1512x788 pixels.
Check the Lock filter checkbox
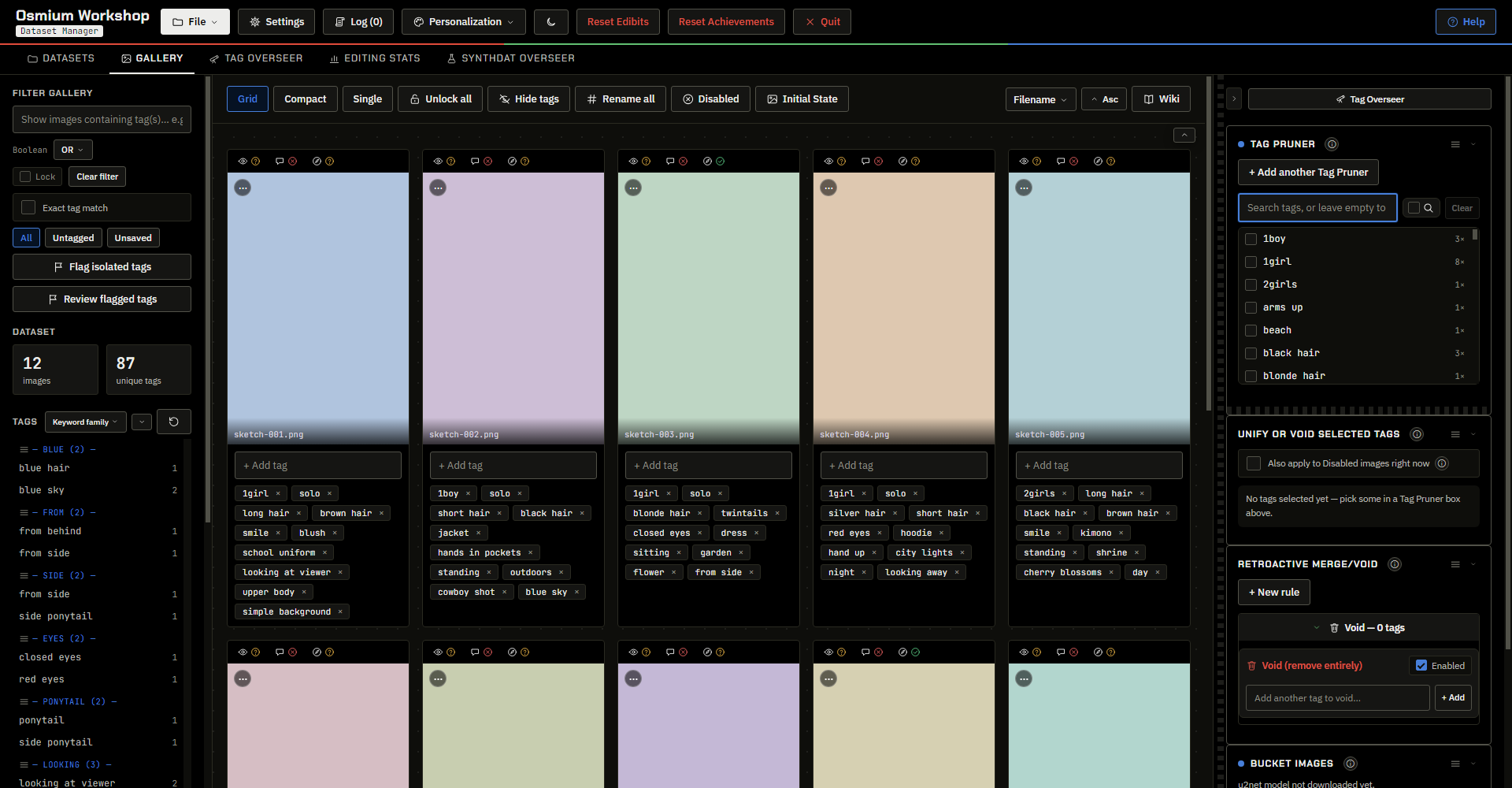[25, 177]
